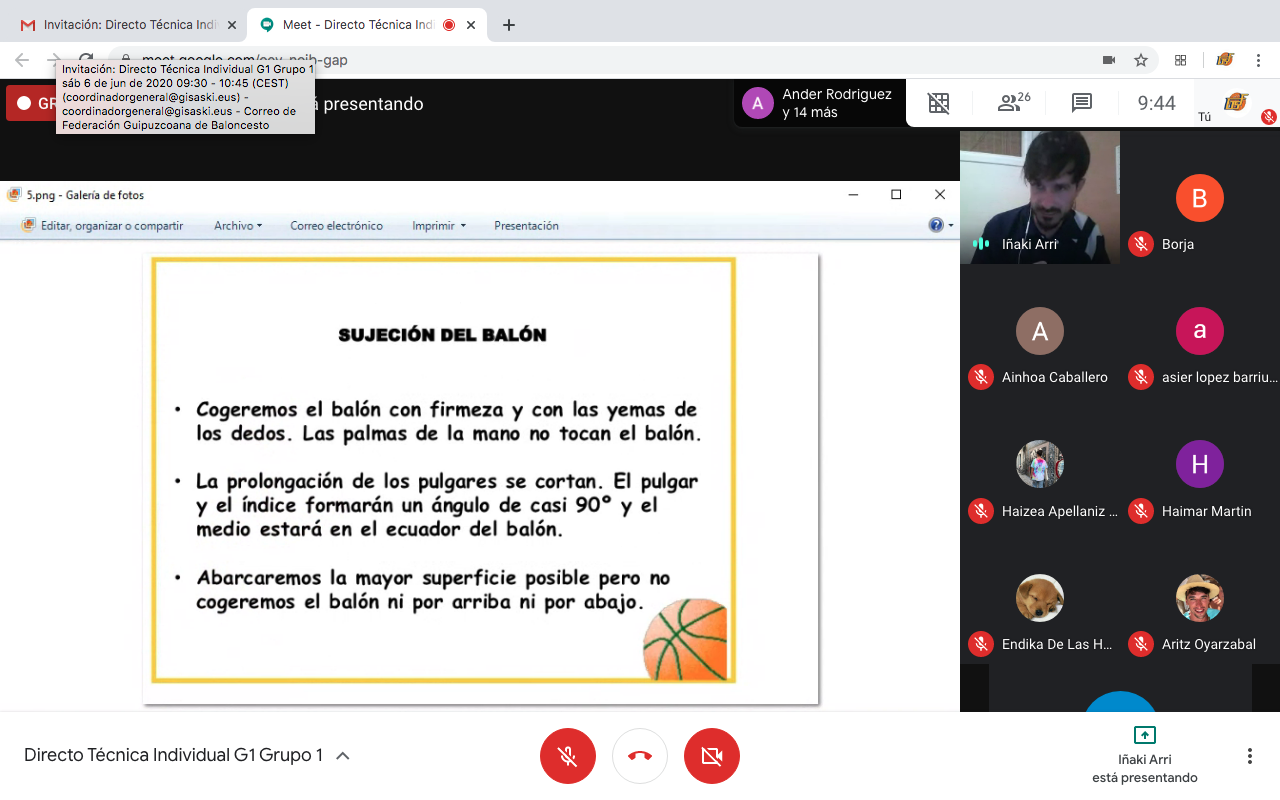The width and height of the screenshot is (1280, 800).
Task: Expand meeting details next to the meeting title
Action: (343, 756)
